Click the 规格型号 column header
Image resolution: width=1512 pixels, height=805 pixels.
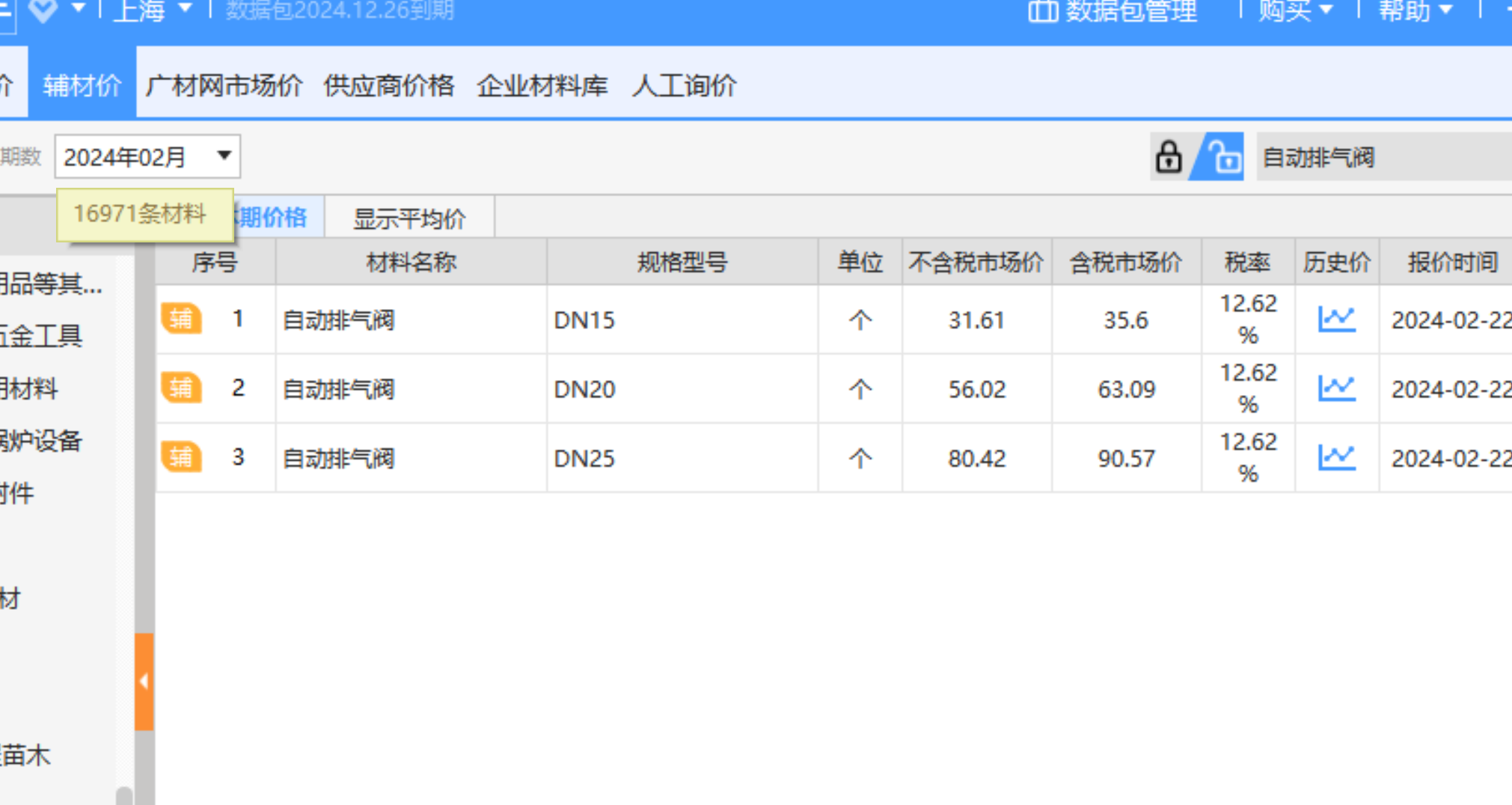coord(682,263)
